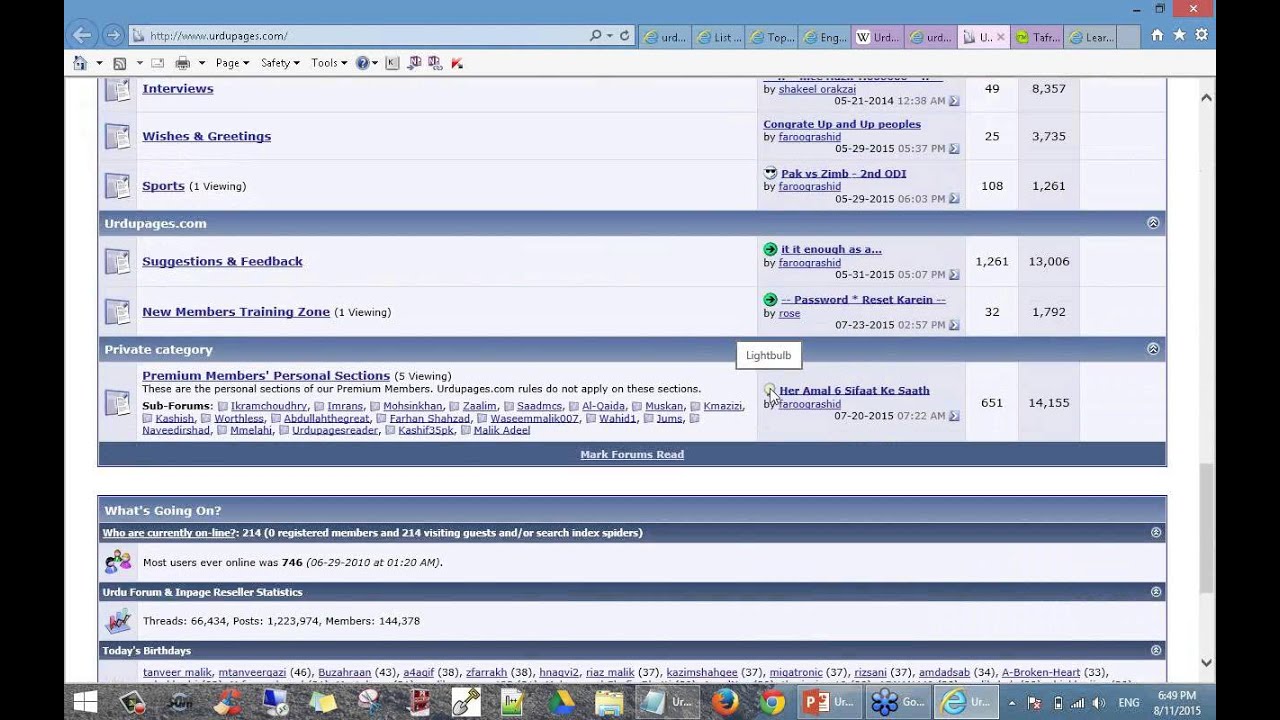Screen dimensions: 1280x720
Task: Click the Print icon in command bar
Action: (182, 63)
